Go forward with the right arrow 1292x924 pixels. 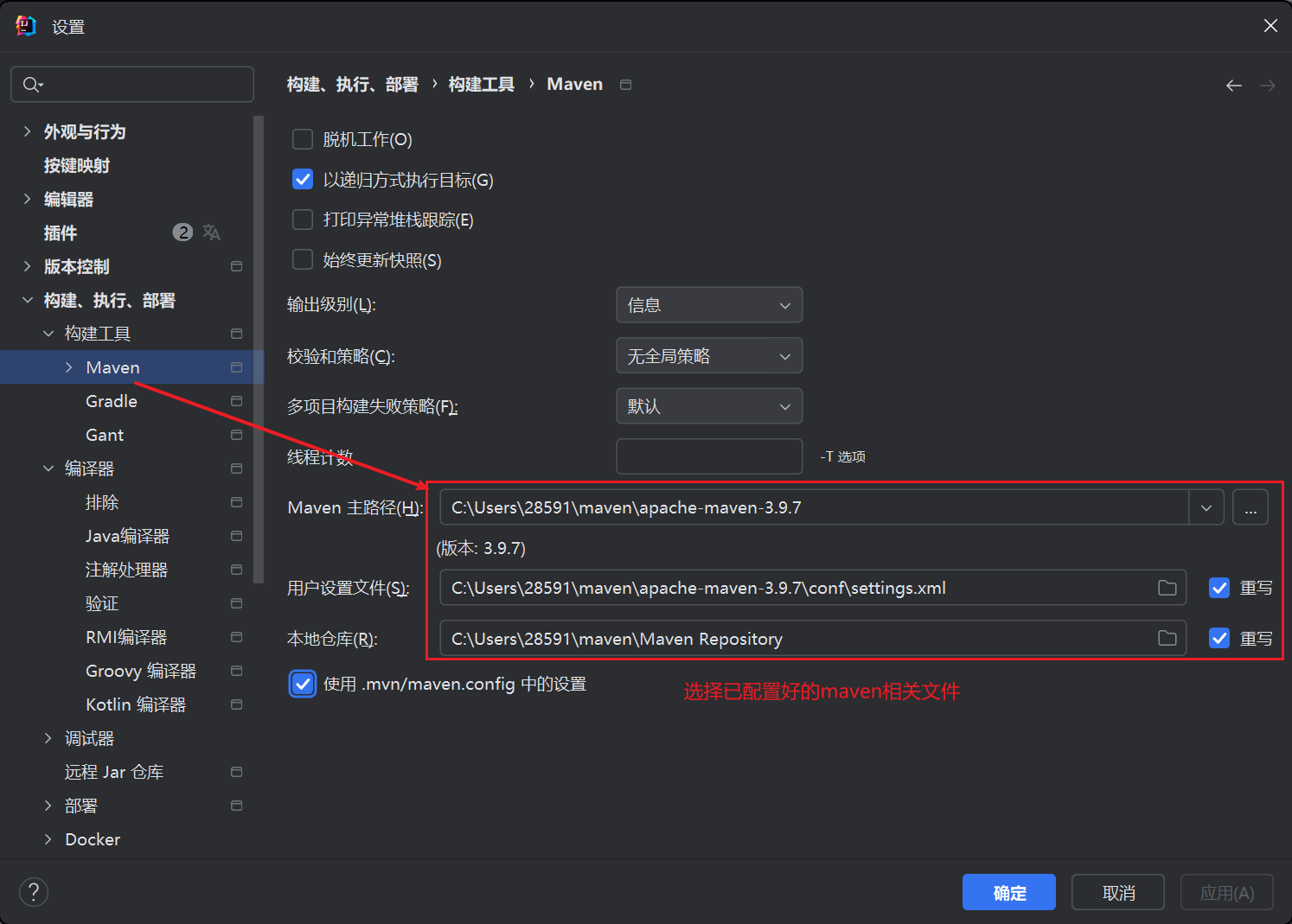click(x=1268, y=86)
